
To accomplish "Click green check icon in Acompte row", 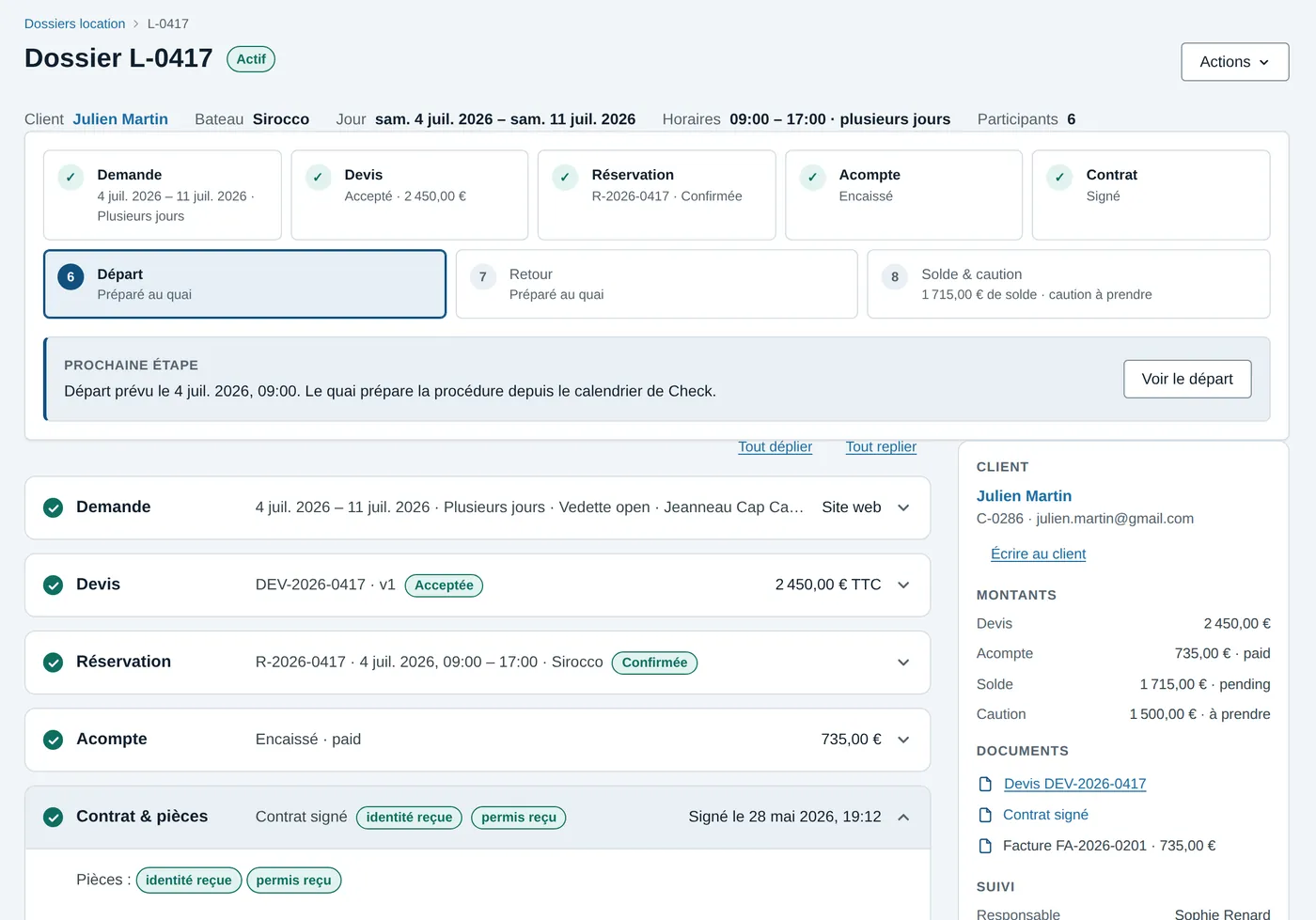I will 54,740.
